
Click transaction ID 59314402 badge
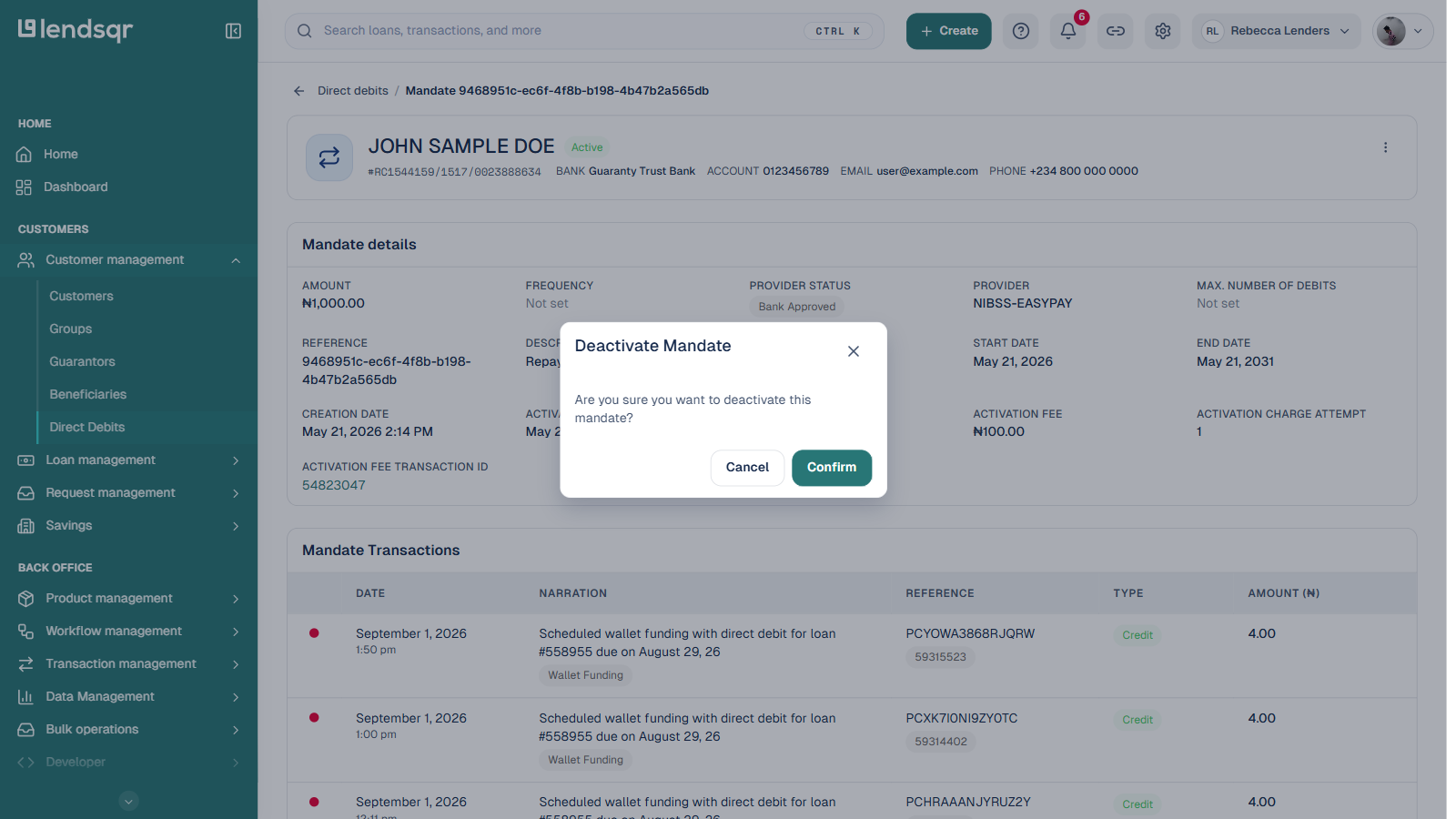[941, 742]
